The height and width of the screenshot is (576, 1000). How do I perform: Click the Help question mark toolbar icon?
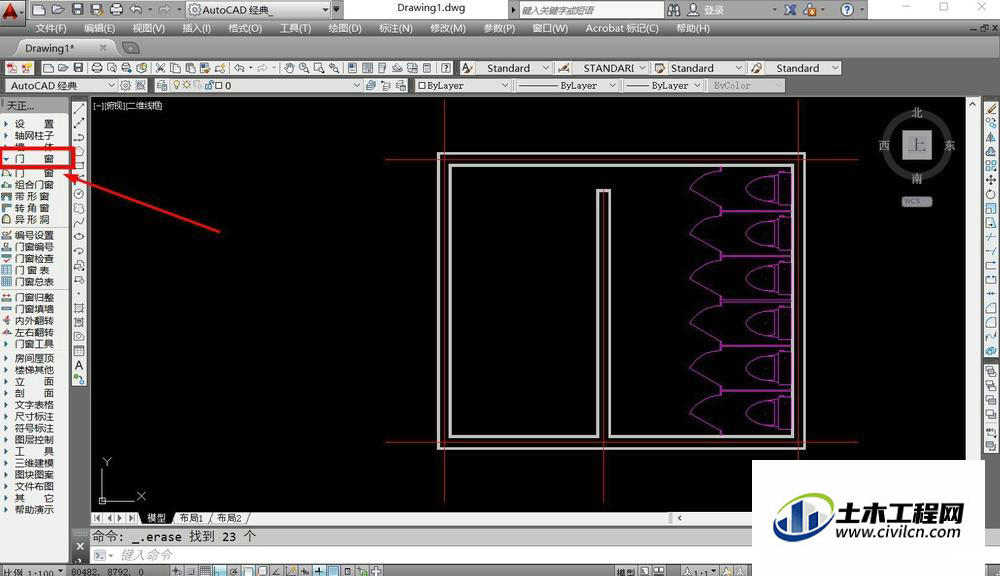click(446, 68)
